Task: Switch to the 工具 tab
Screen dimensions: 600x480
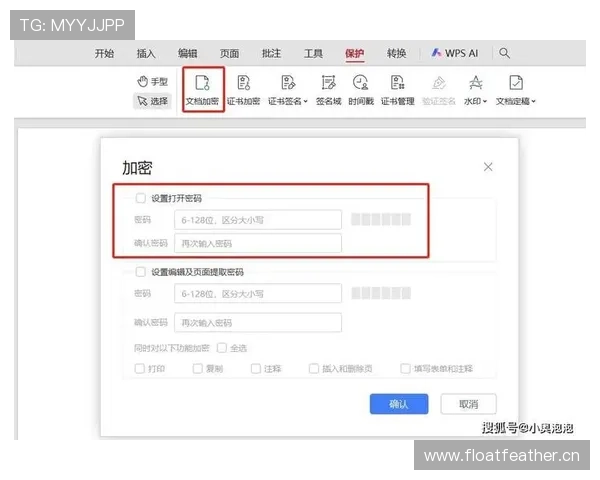Action: (313, 54)
